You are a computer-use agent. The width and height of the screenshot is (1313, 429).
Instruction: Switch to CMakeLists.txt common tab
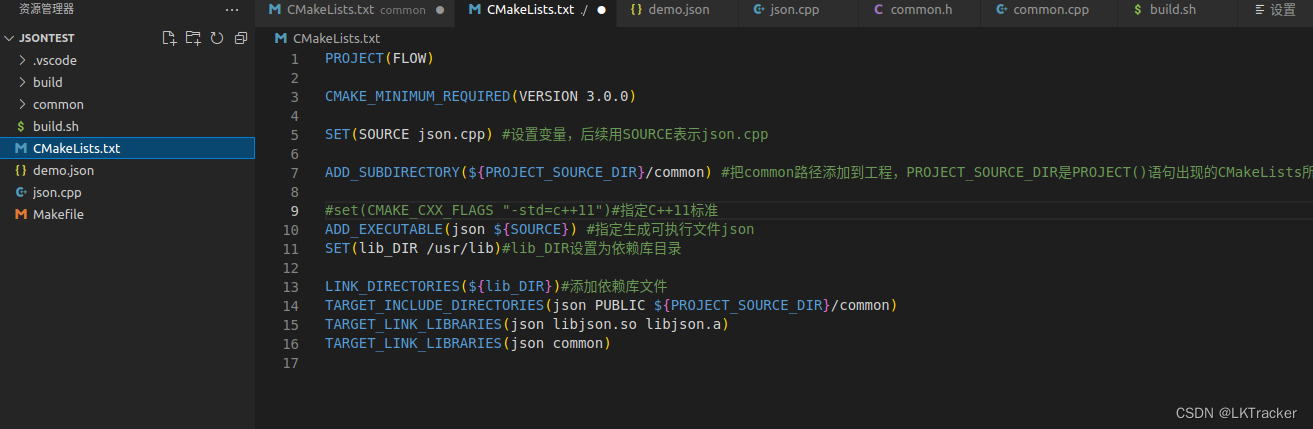[355, 10]
